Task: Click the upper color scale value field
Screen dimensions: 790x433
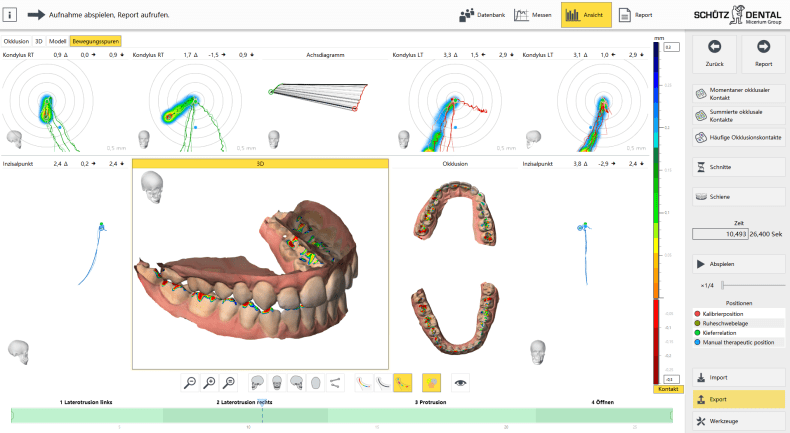Action: click(x=671, y=47)
